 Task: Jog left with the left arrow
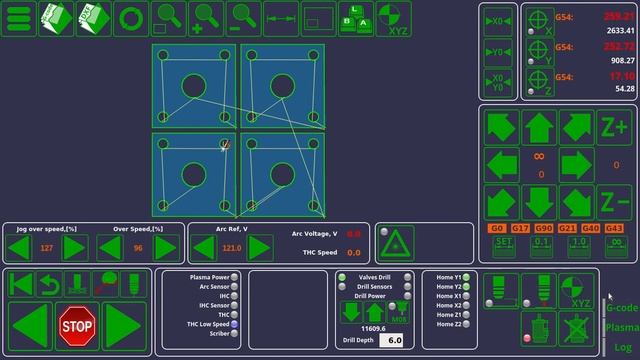tap(502, 165)
